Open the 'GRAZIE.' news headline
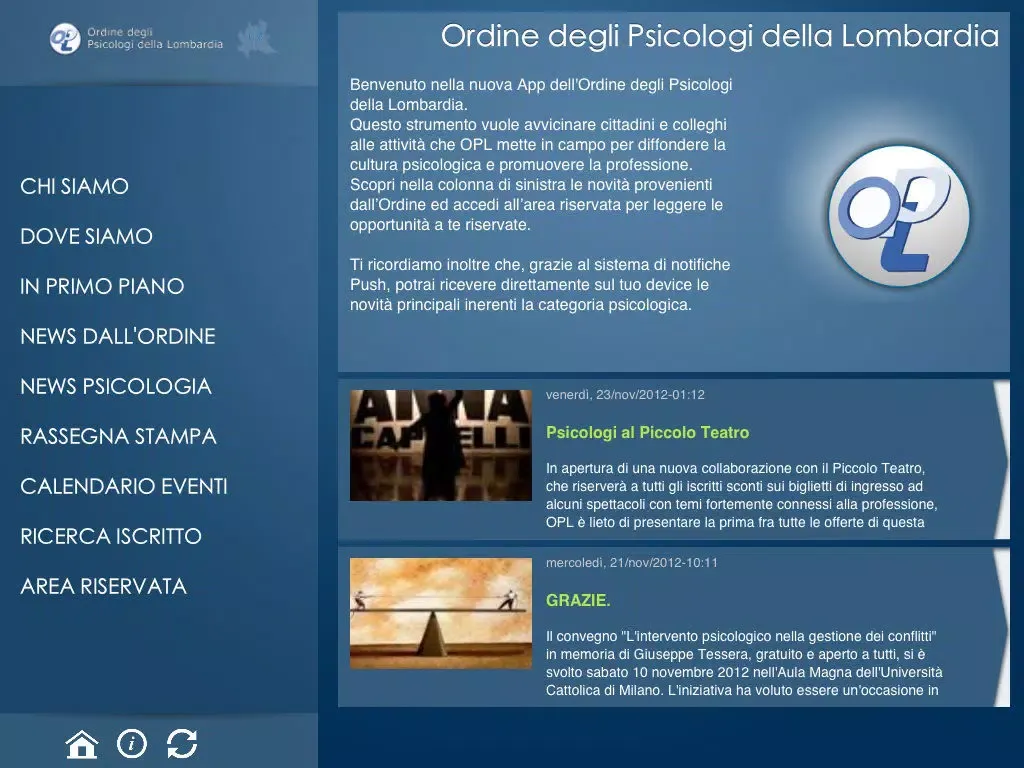 click(x=578, y=600)
